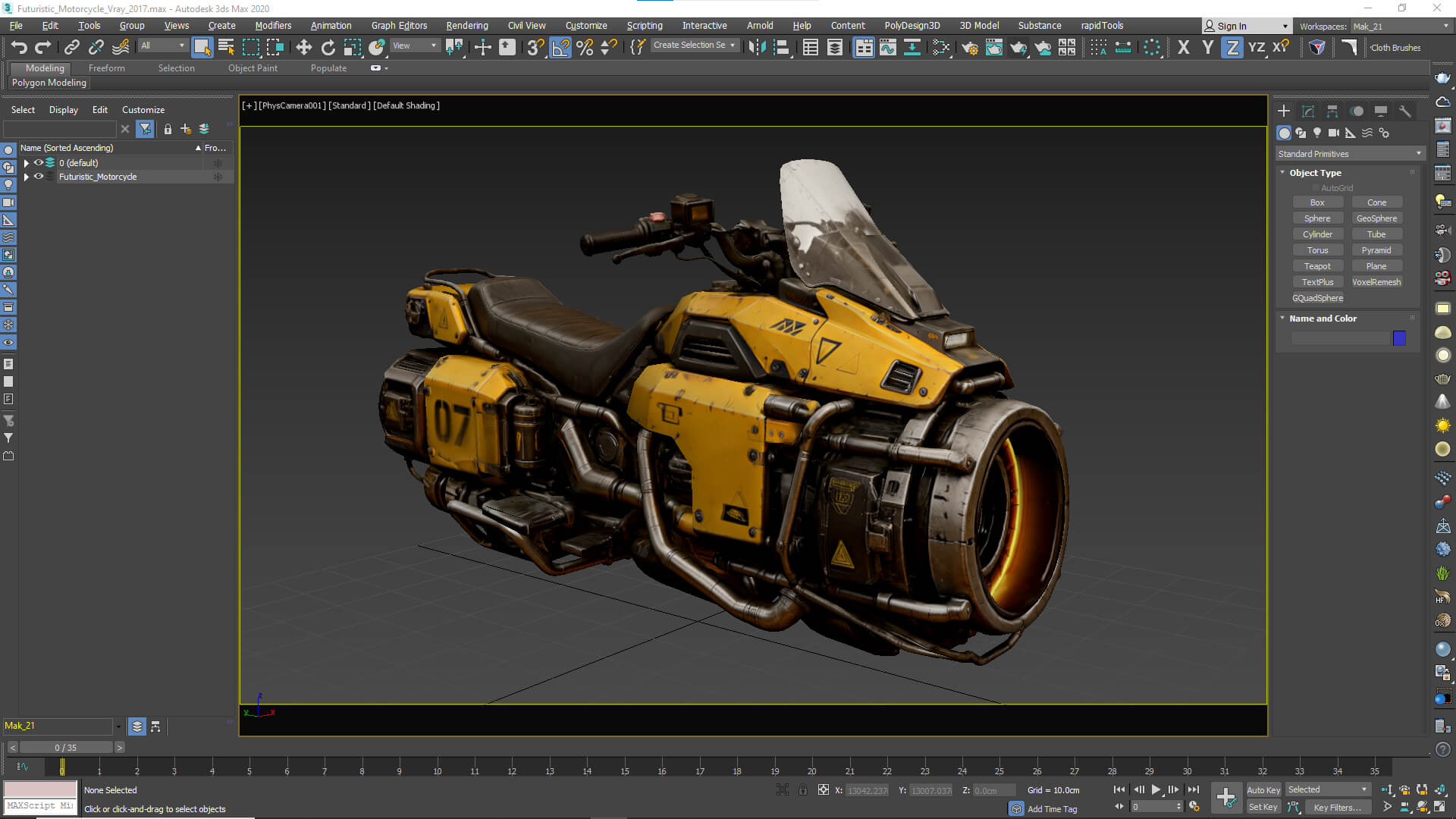The image size is (1456, 819).
Task: Switch to Lights create category
Action: [1317, 133]
